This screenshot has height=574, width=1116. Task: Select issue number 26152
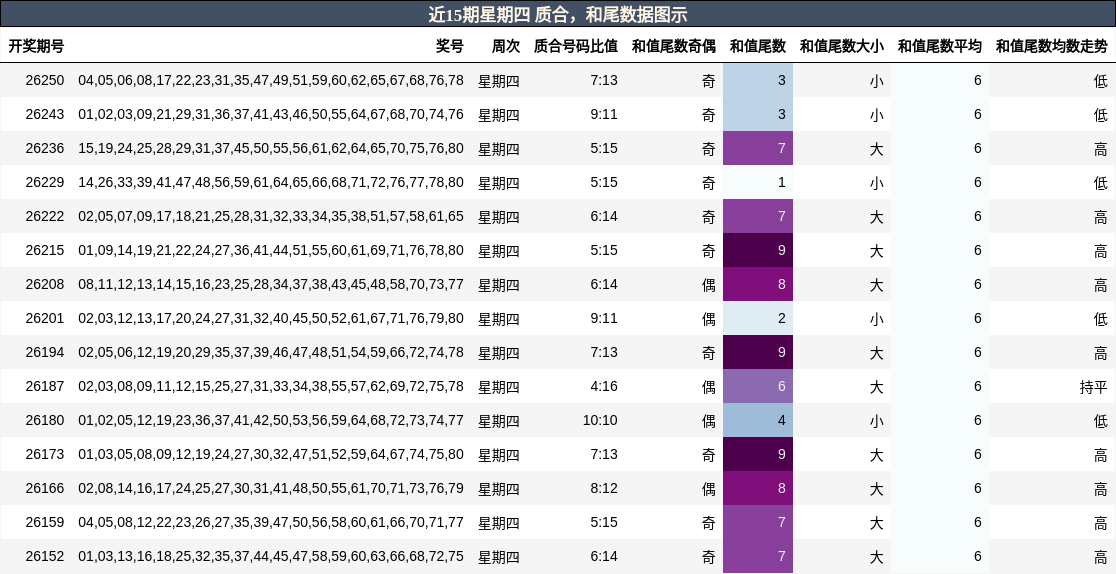[45, 556]
